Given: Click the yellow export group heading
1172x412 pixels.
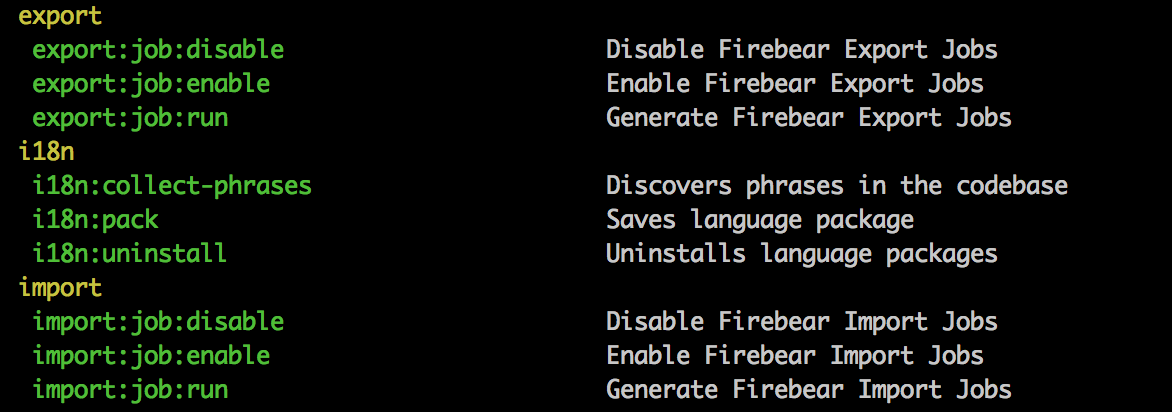Looking at the screenshot, I should click(x=60, y=16).
